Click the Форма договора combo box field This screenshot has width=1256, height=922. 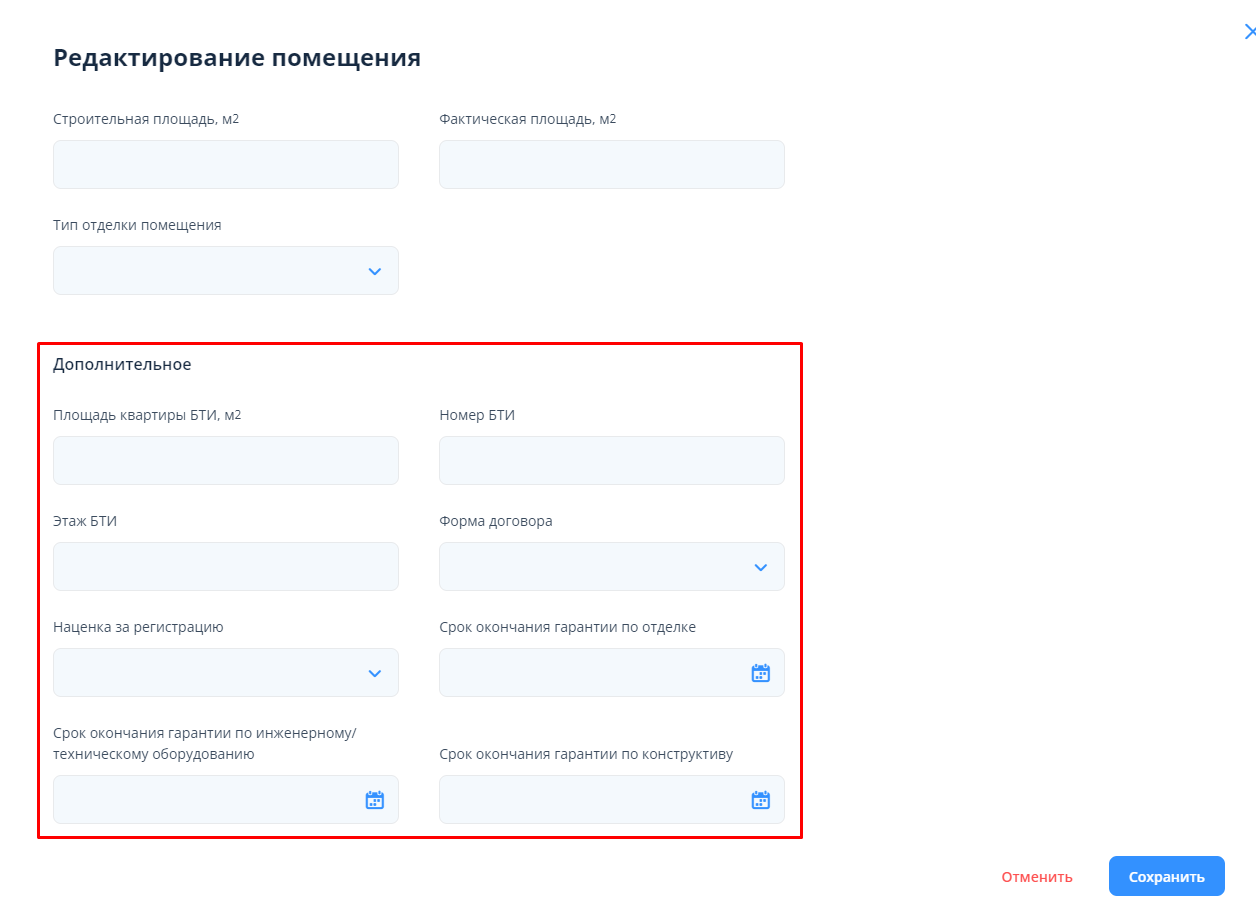pyautogui.click(x=590, y=567)
